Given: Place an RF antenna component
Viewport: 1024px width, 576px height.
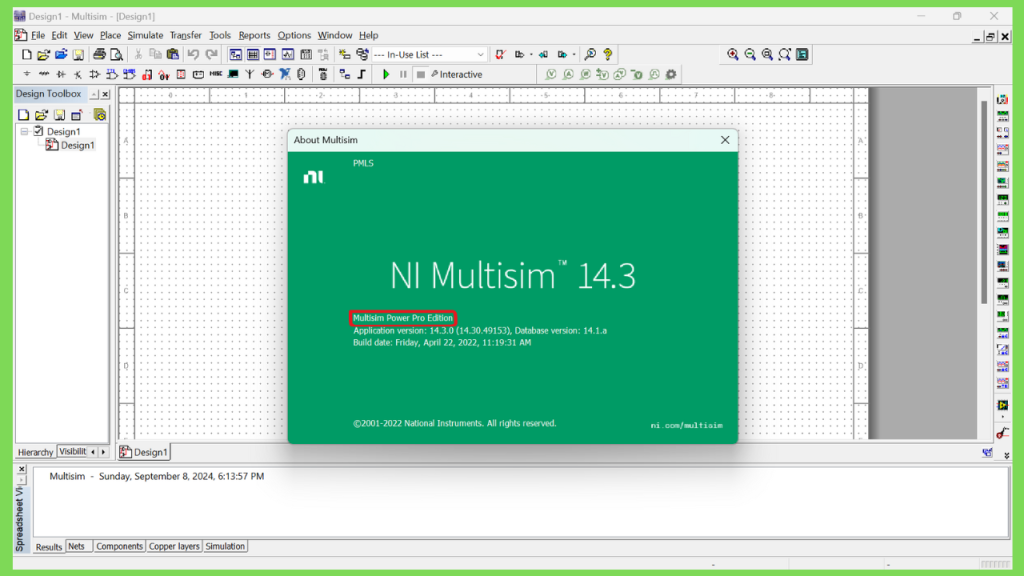Looking at the screenshot, I should pyautogui.click(x=250, y=74).
